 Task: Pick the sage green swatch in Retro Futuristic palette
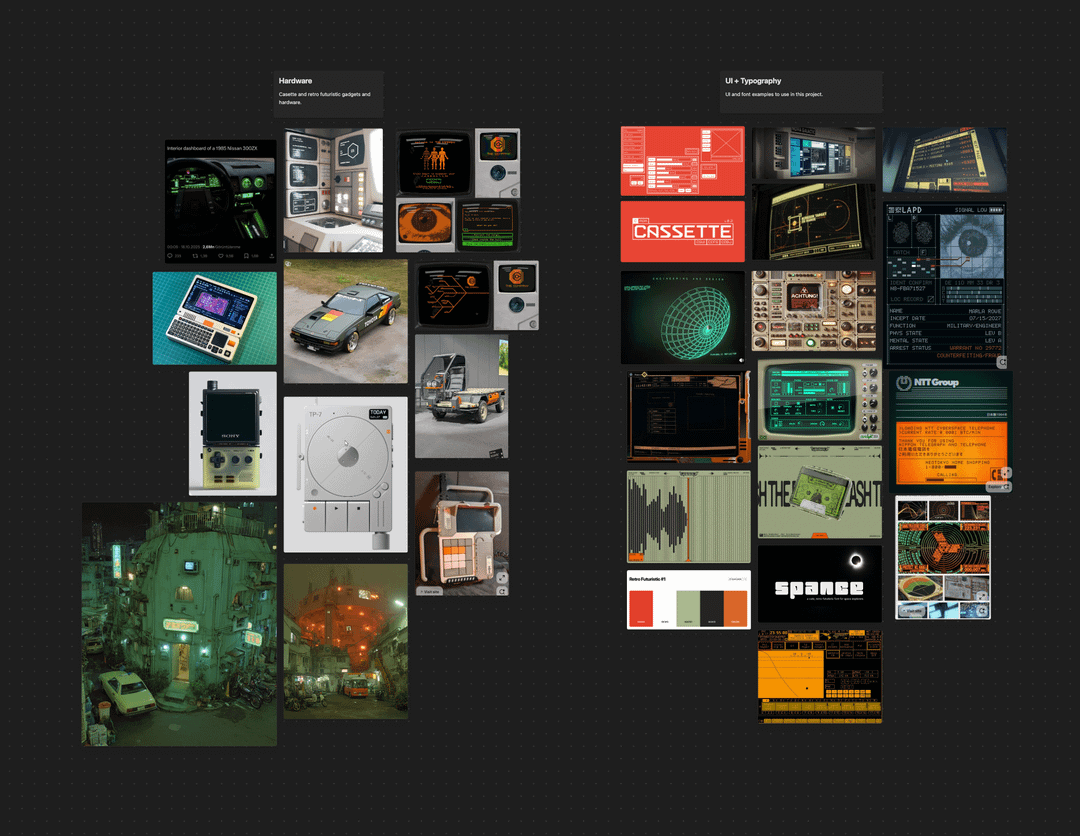[688, 606]
